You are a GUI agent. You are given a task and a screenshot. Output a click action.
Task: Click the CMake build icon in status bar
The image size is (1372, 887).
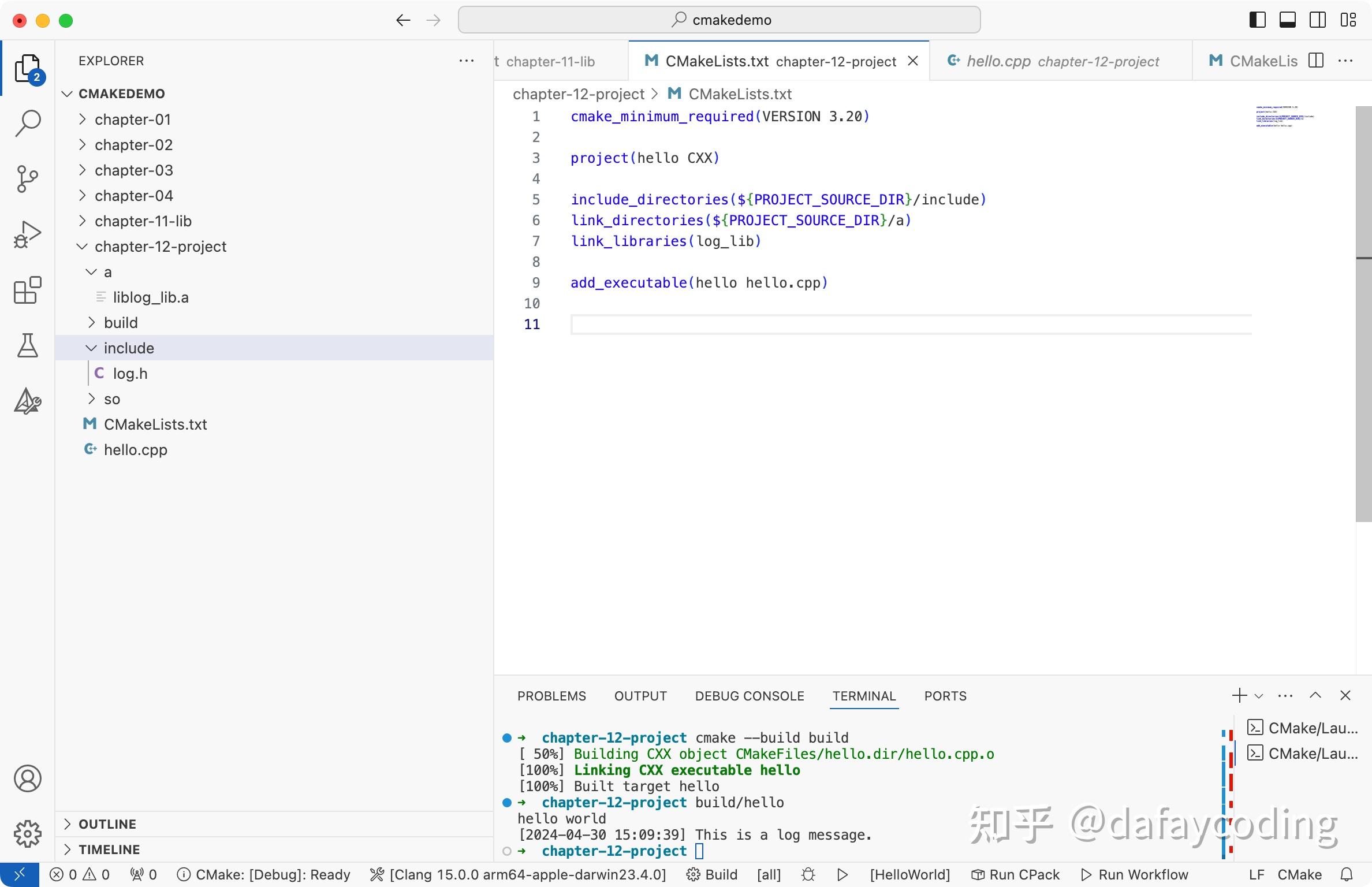(693, 874)
